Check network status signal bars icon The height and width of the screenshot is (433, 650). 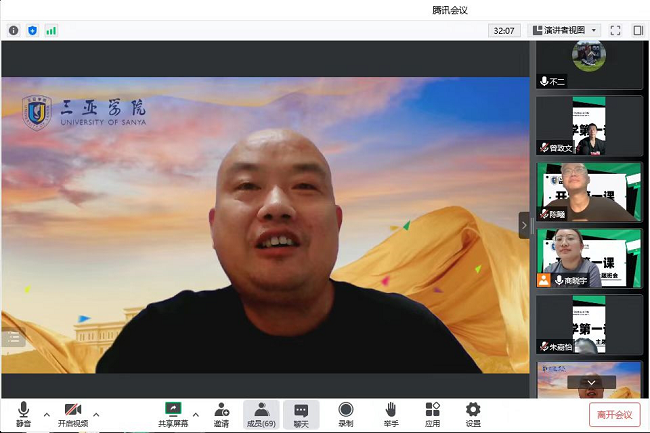tap(51, 30)
